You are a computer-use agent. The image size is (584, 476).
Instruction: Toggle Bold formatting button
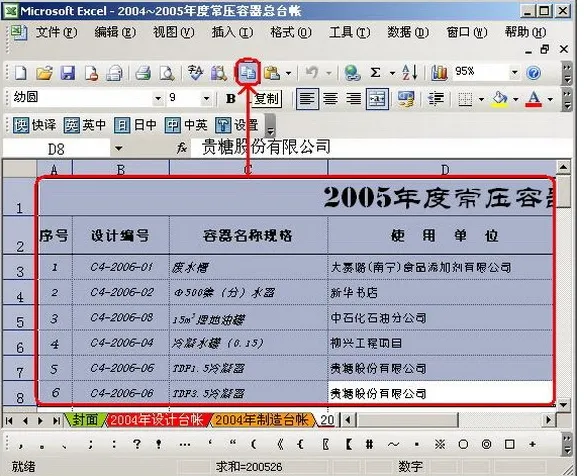click(x=231, y=99)
